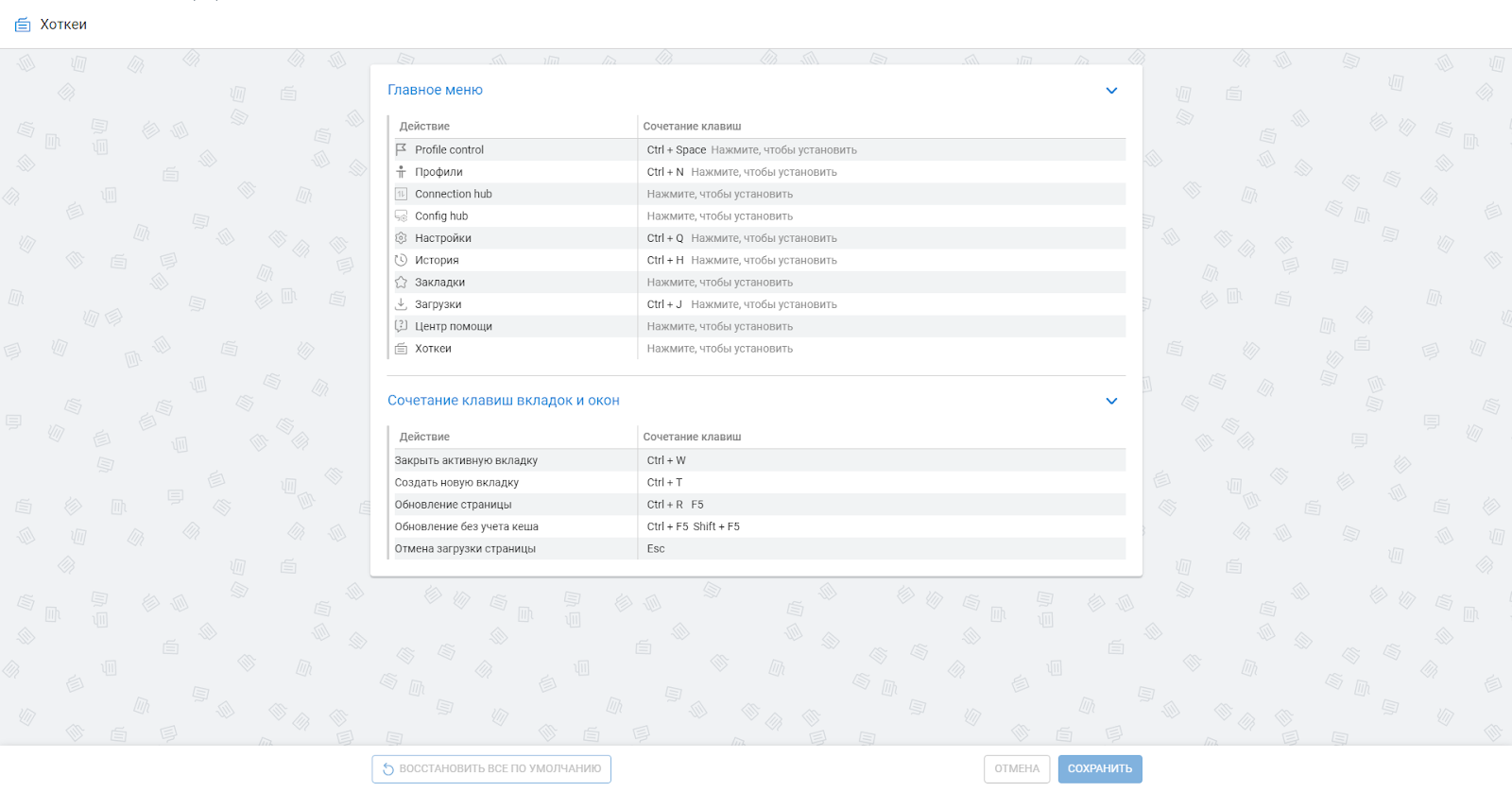Select the Закрыть активную вкладку row
The width and height of the screenshot is (1512, 792).
pos(756,460)
